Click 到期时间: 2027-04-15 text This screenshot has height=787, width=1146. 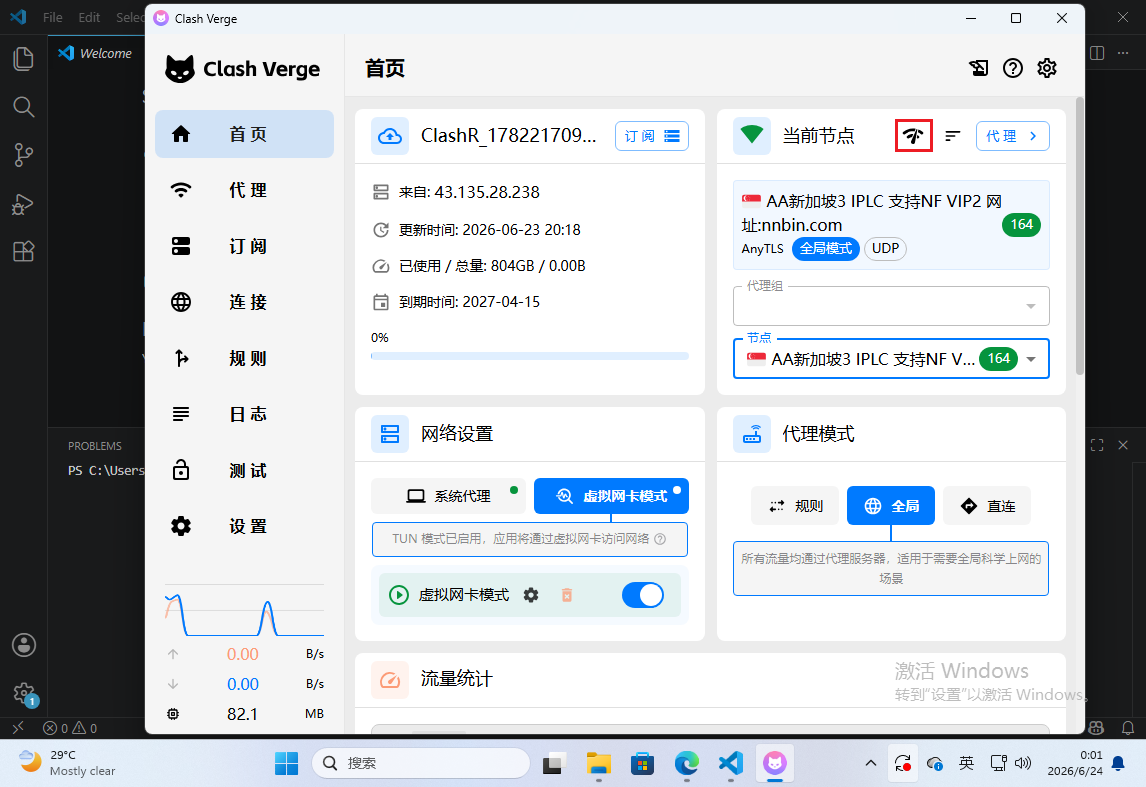pos(468,302)
